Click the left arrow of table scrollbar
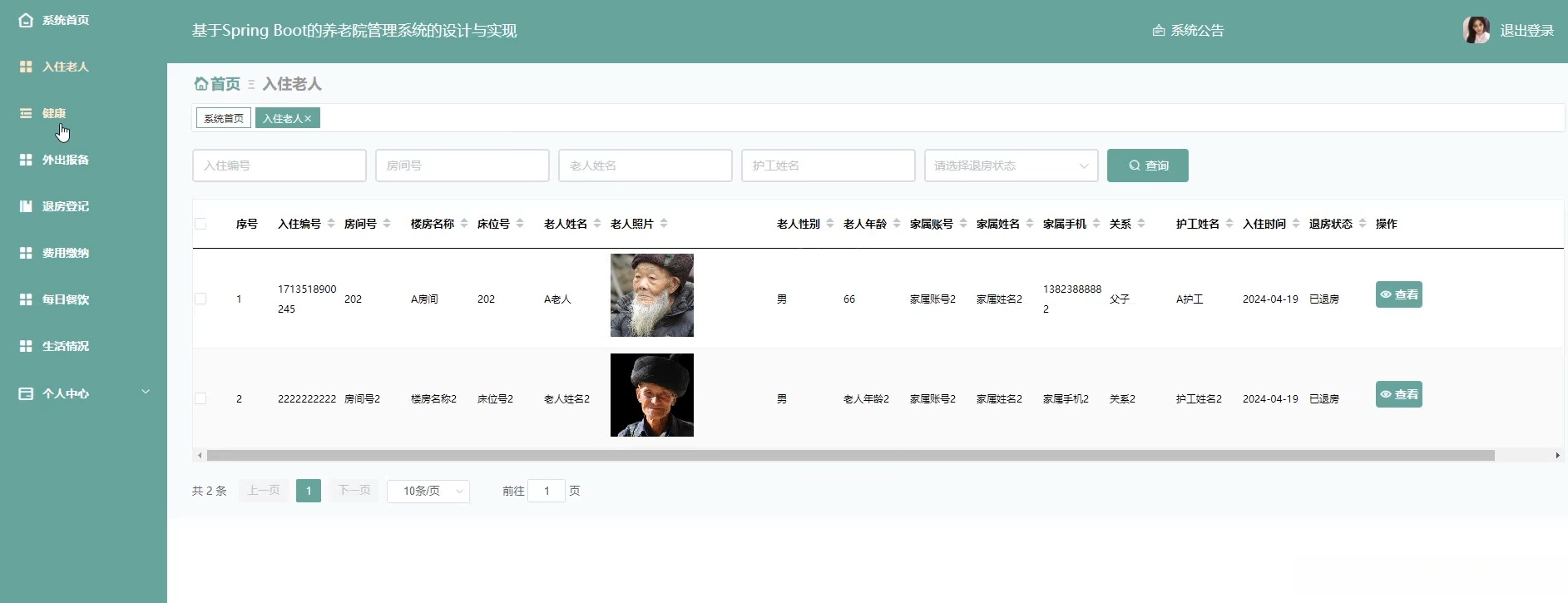This screenshot has height=603, width=1568. (199, 456)
